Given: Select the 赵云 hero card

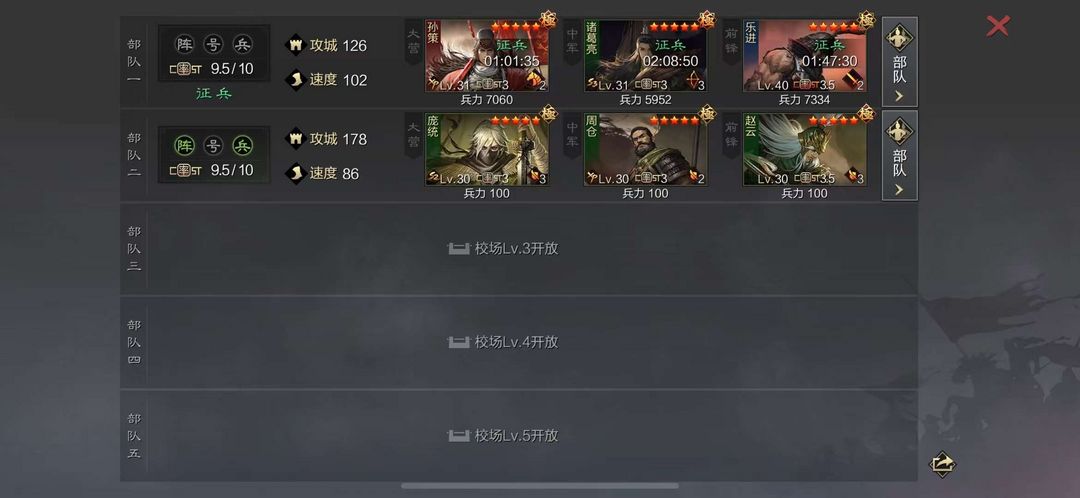Looking at the screenshot, I should [804, 149].
